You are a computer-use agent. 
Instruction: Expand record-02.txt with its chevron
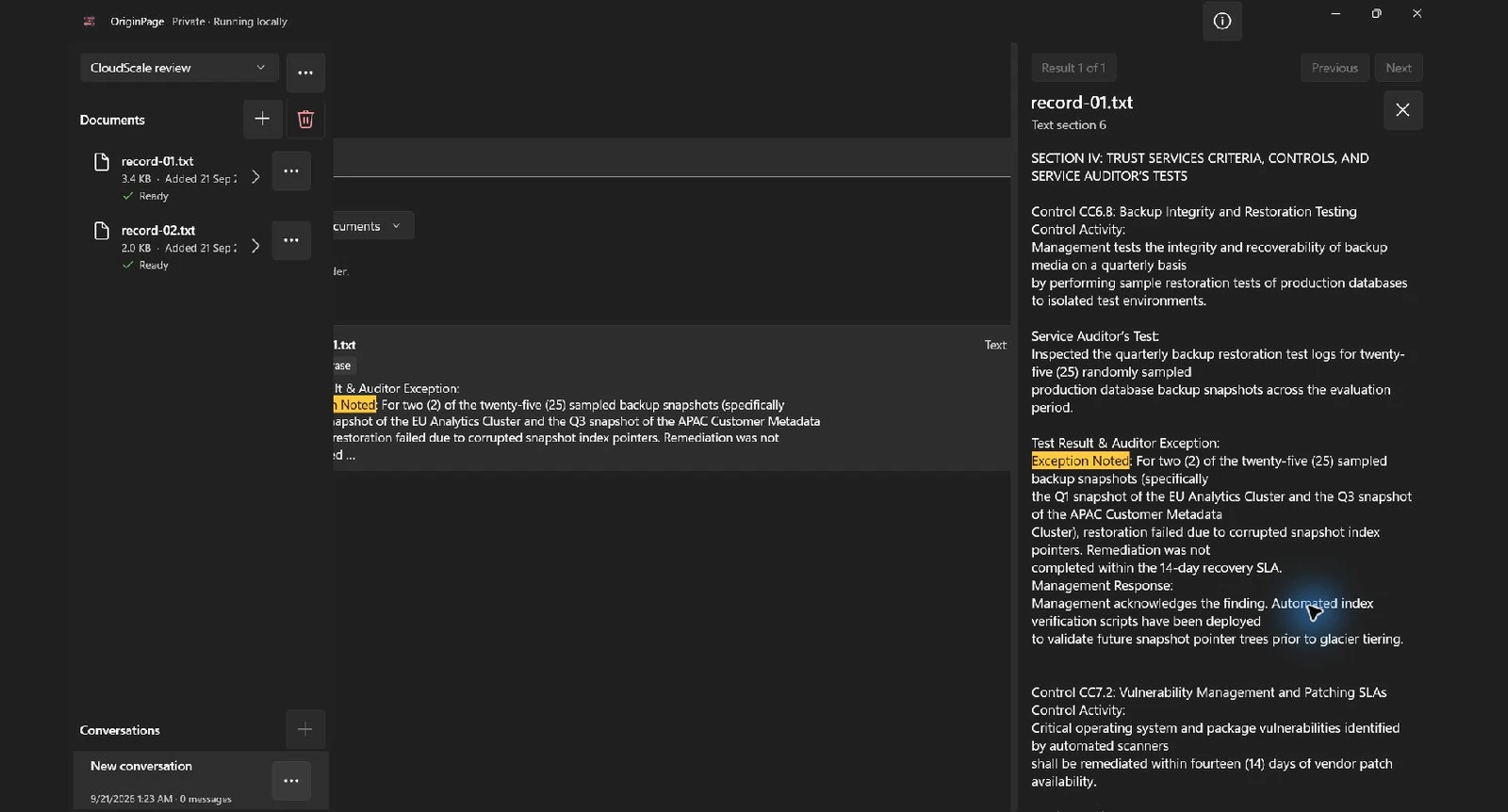[254, 246]
